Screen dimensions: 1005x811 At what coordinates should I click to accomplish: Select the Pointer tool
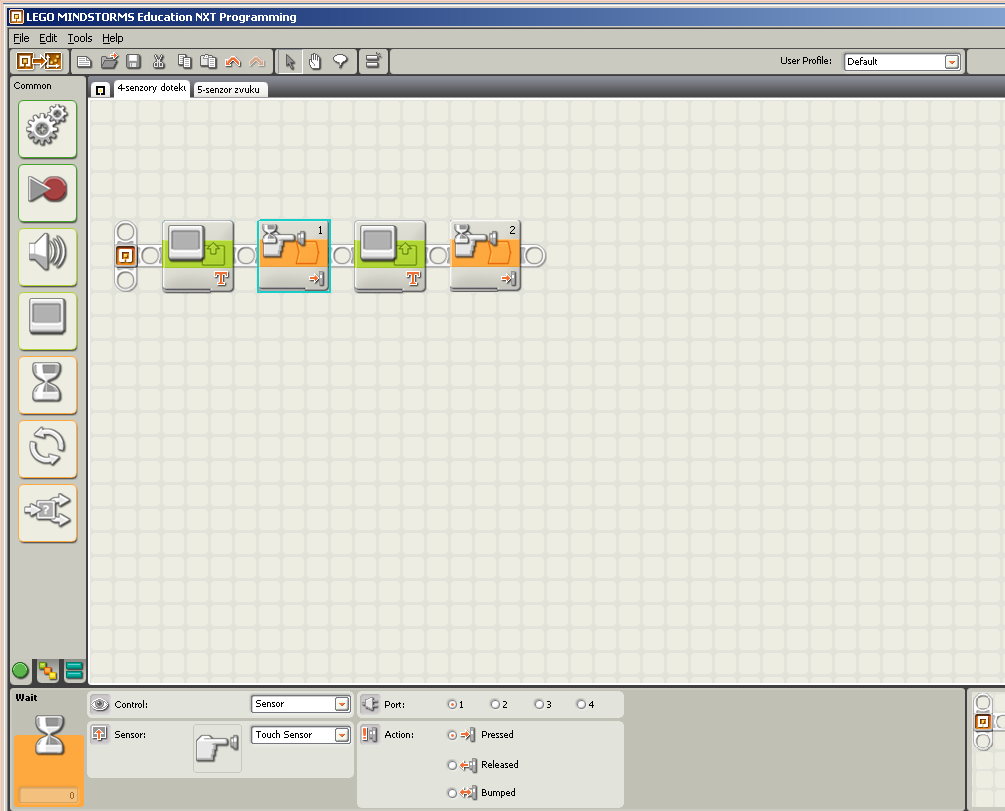(290, 62)
